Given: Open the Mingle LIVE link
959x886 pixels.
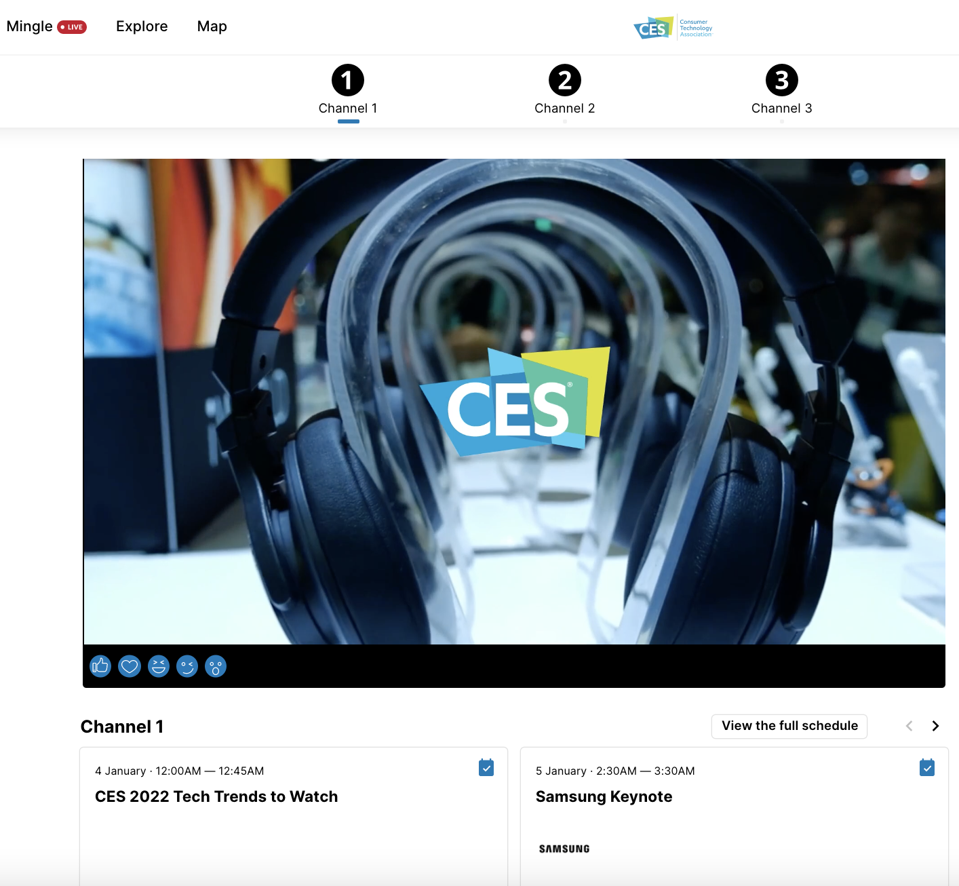Looking at the screenshot, I should (x=47, y=26).
